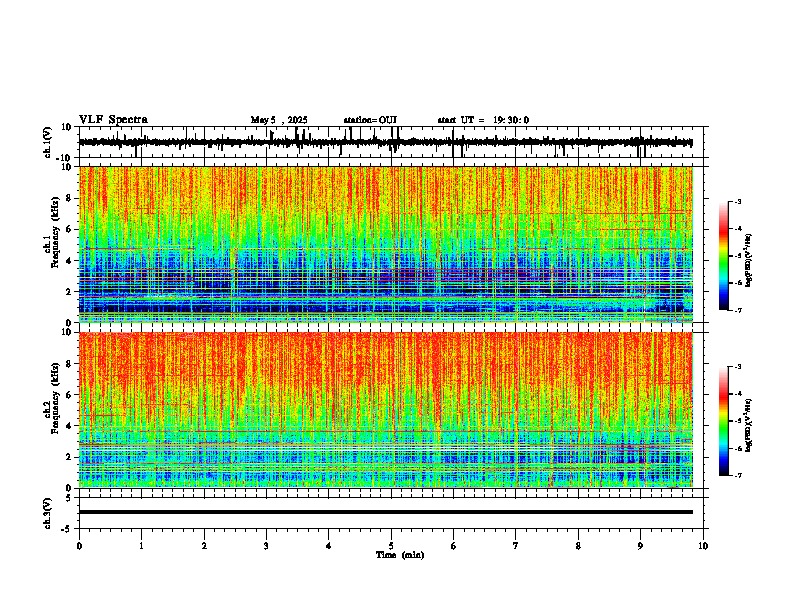Click the ch.1 spectrogram color scale bar
This screenshot has height=612, width=792.
pyautogui.click(x=724, y=256)
